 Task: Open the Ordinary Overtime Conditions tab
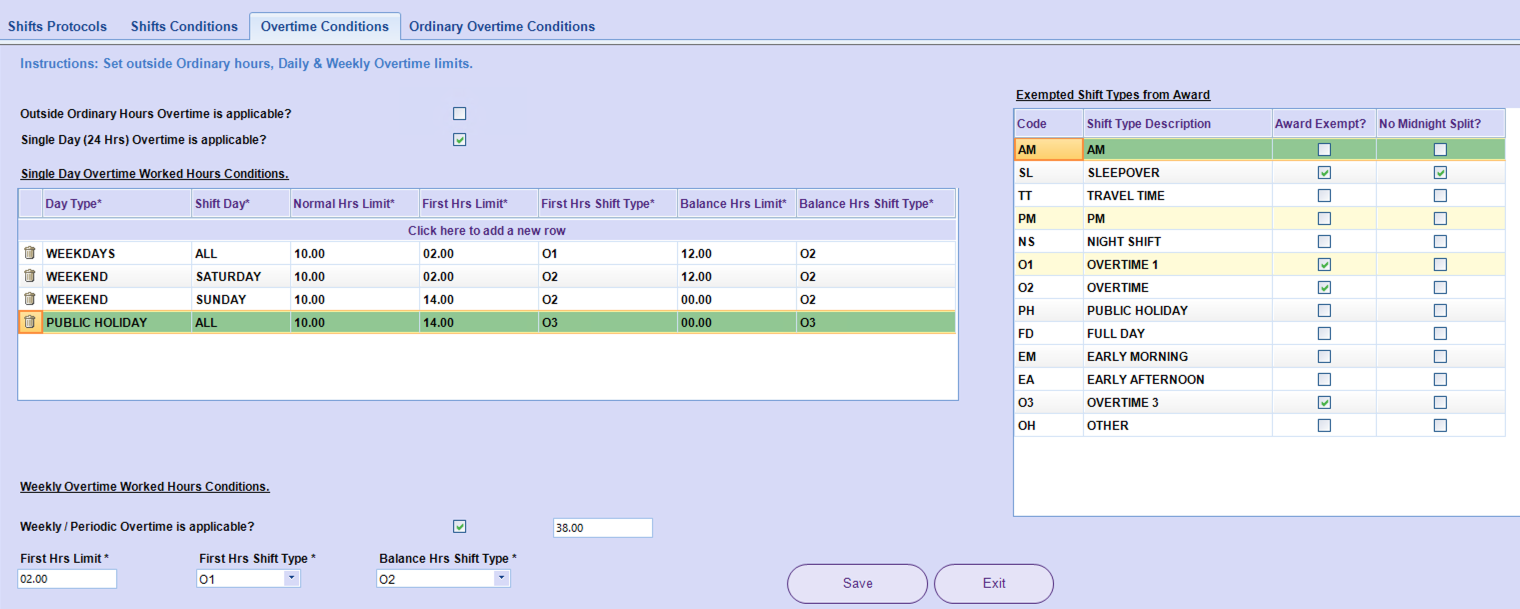click(502, 27)
